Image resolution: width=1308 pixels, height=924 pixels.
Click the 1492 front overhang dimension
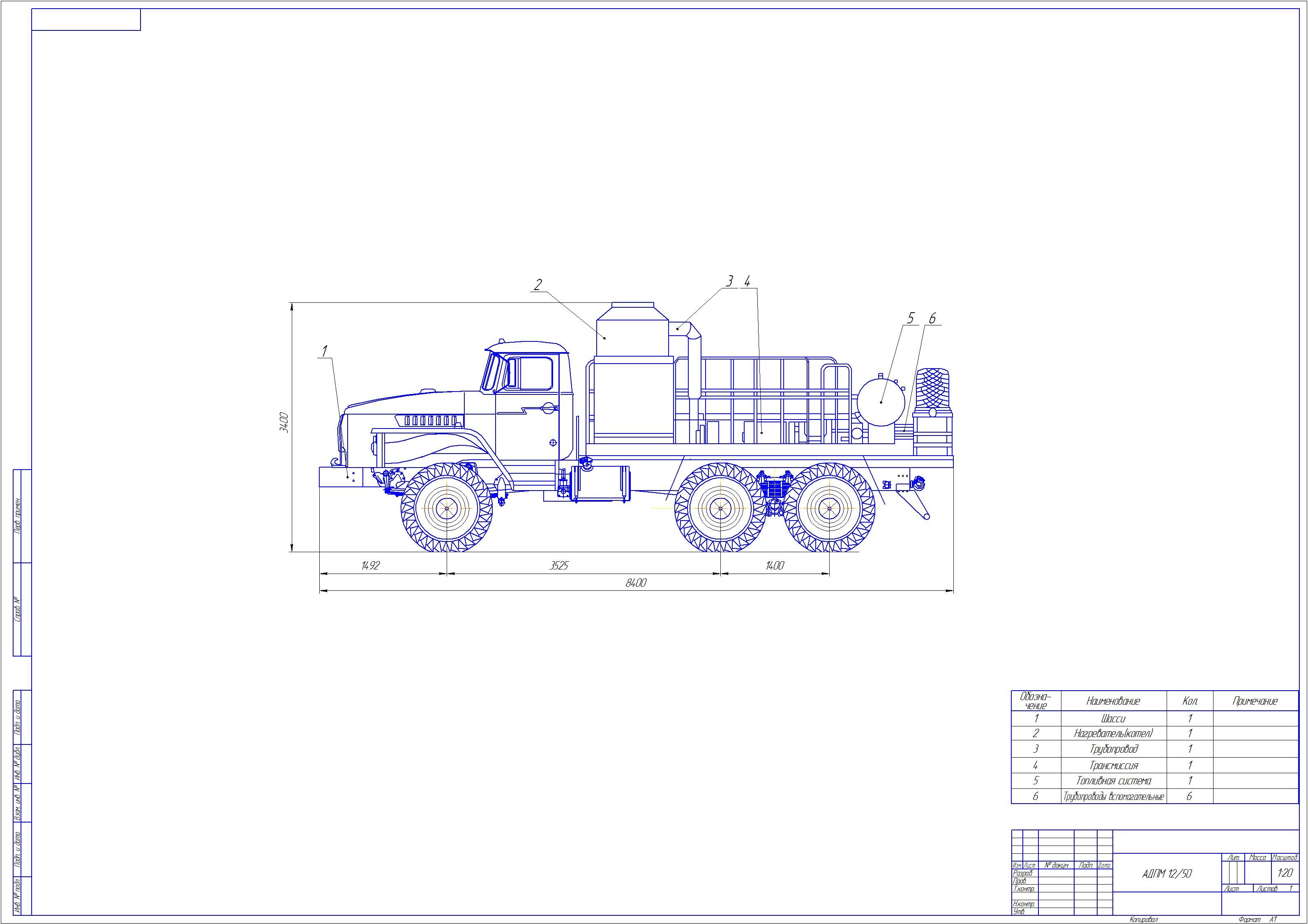370,566
